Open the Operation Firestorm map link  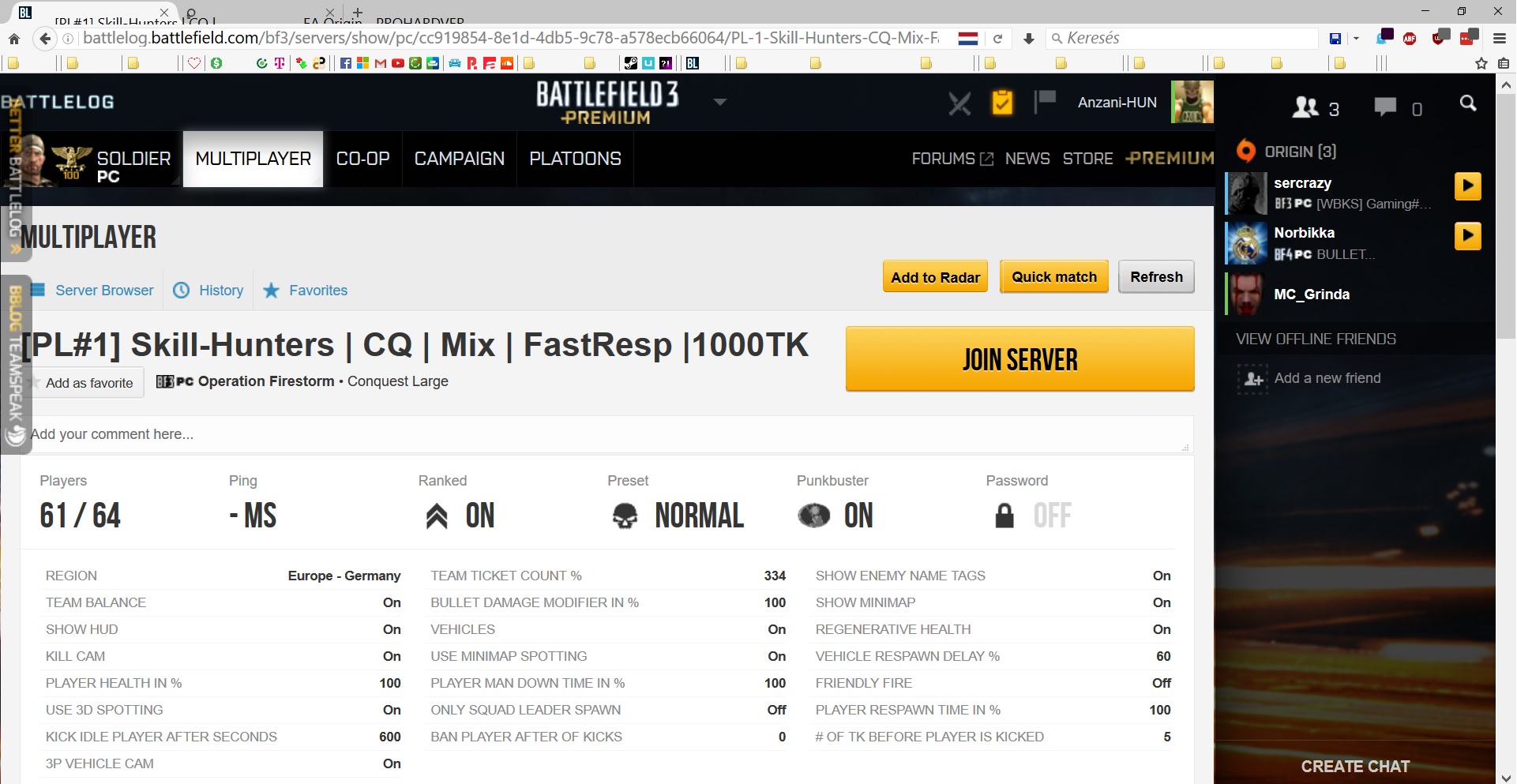click(x=266, y=381)
